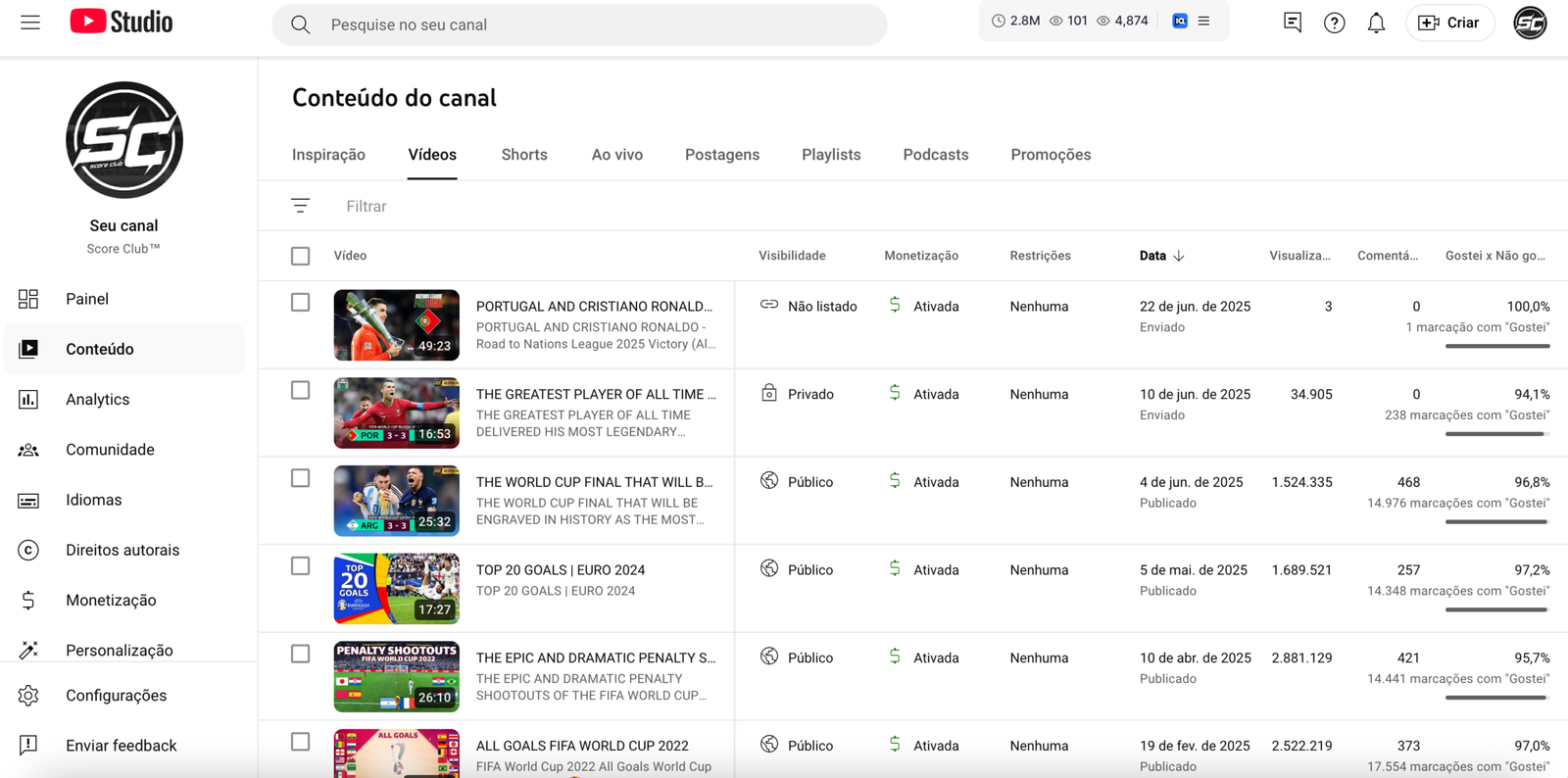Viewport: 1568px width, 778px height.
Task: Click the blue extension icon in the stats bar
Action: click(1180, 21)
